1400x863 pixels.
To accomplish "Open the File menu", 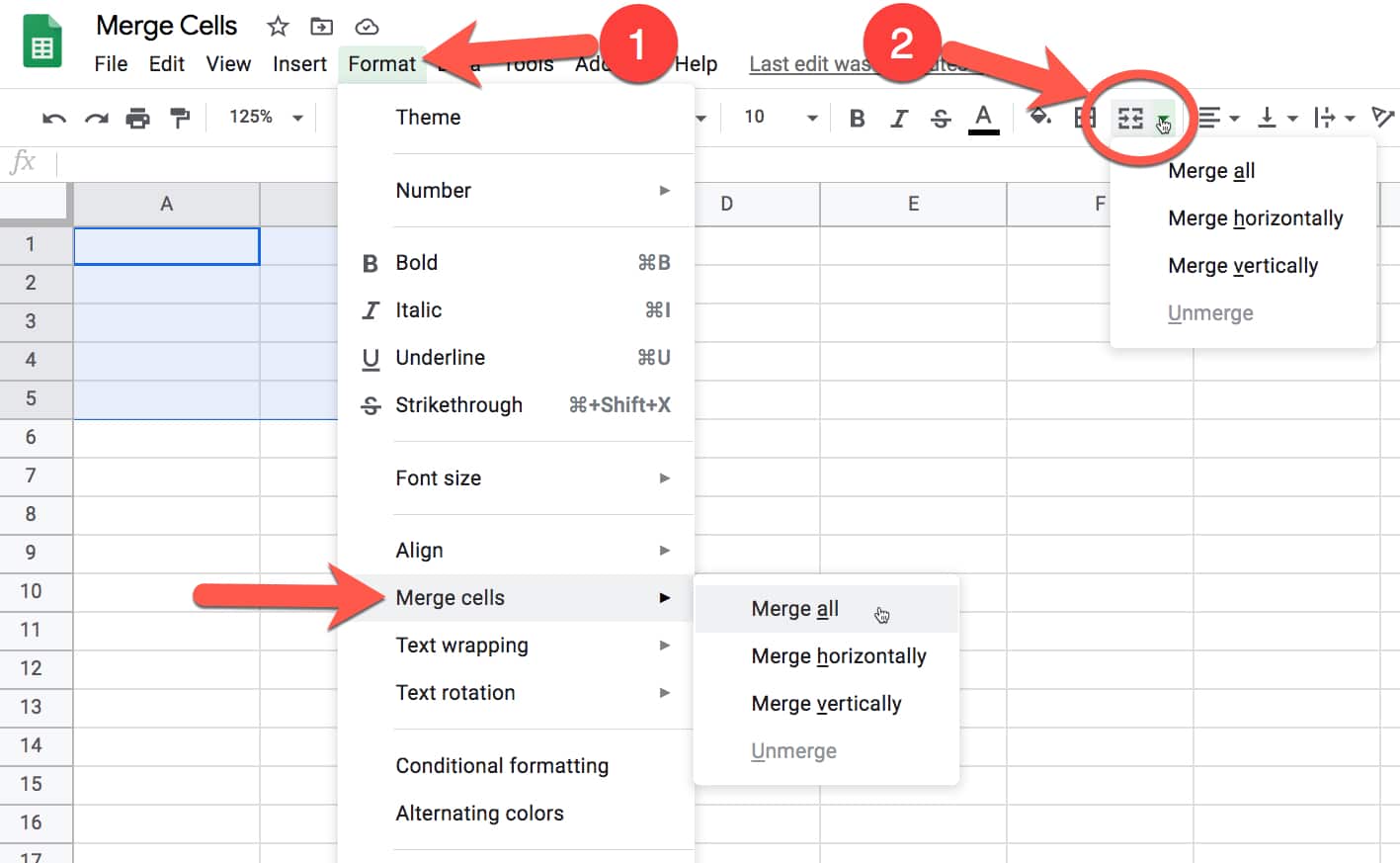I will click(111, 64).
